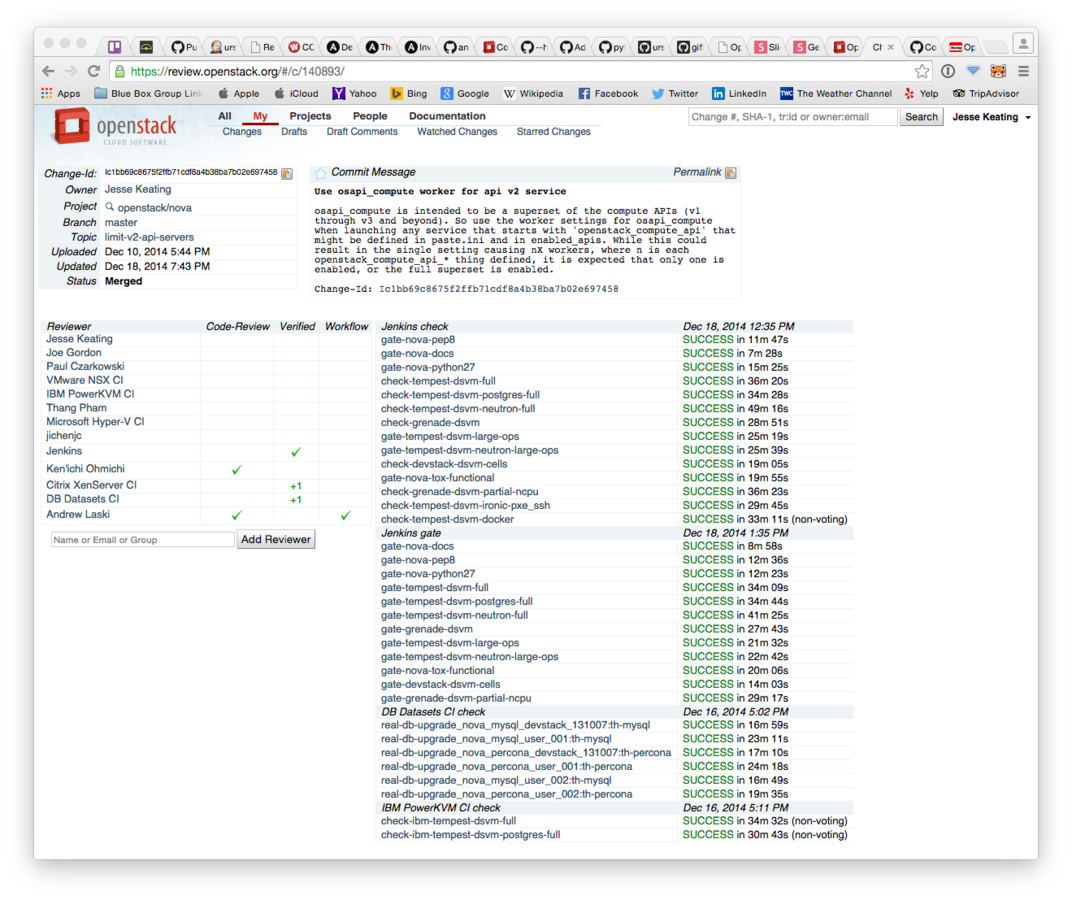Open the openstack/nova project link
The image size is (1072, 900).
(155, 208)
